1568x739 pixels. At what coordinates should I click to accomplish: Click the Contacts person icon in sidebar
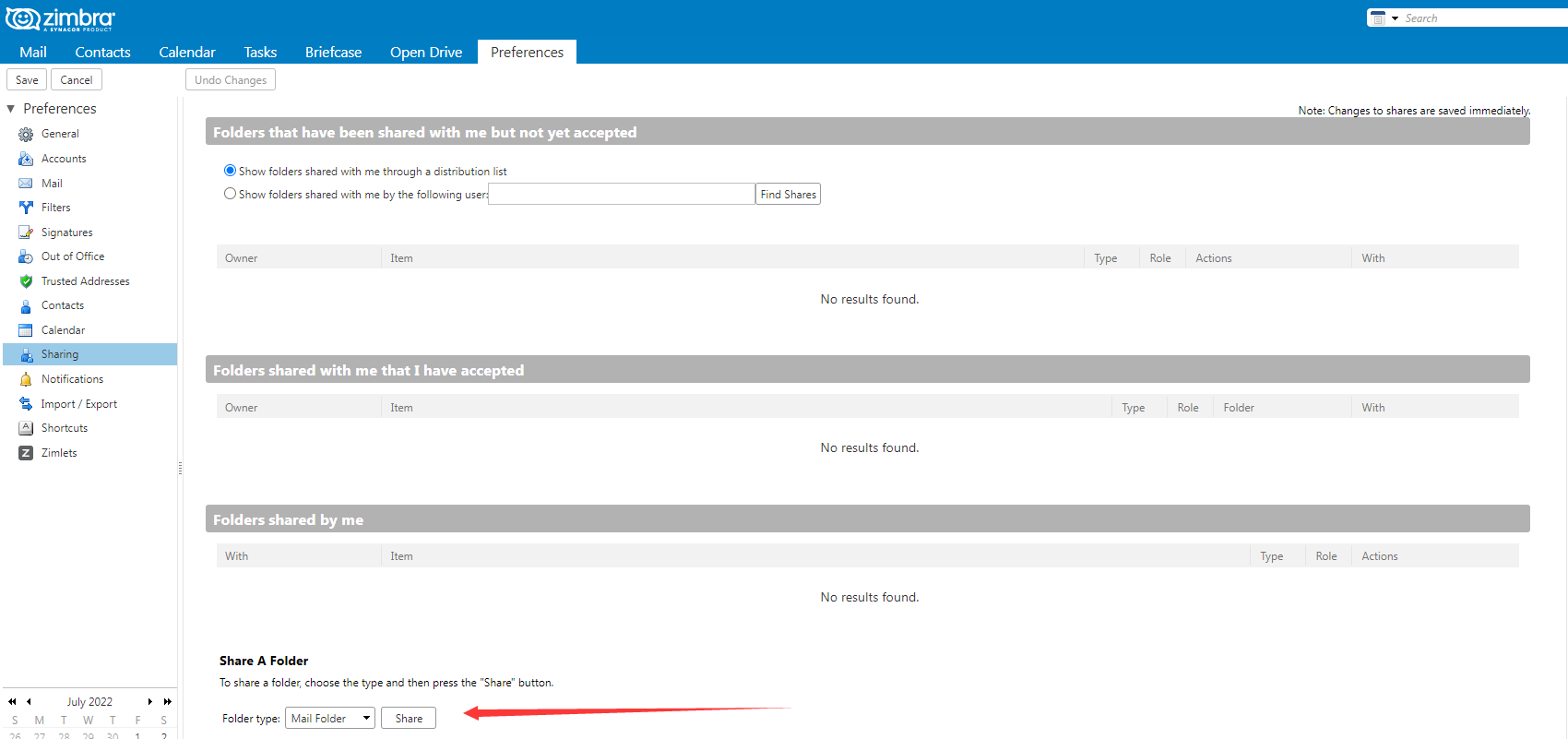[26, 305]
